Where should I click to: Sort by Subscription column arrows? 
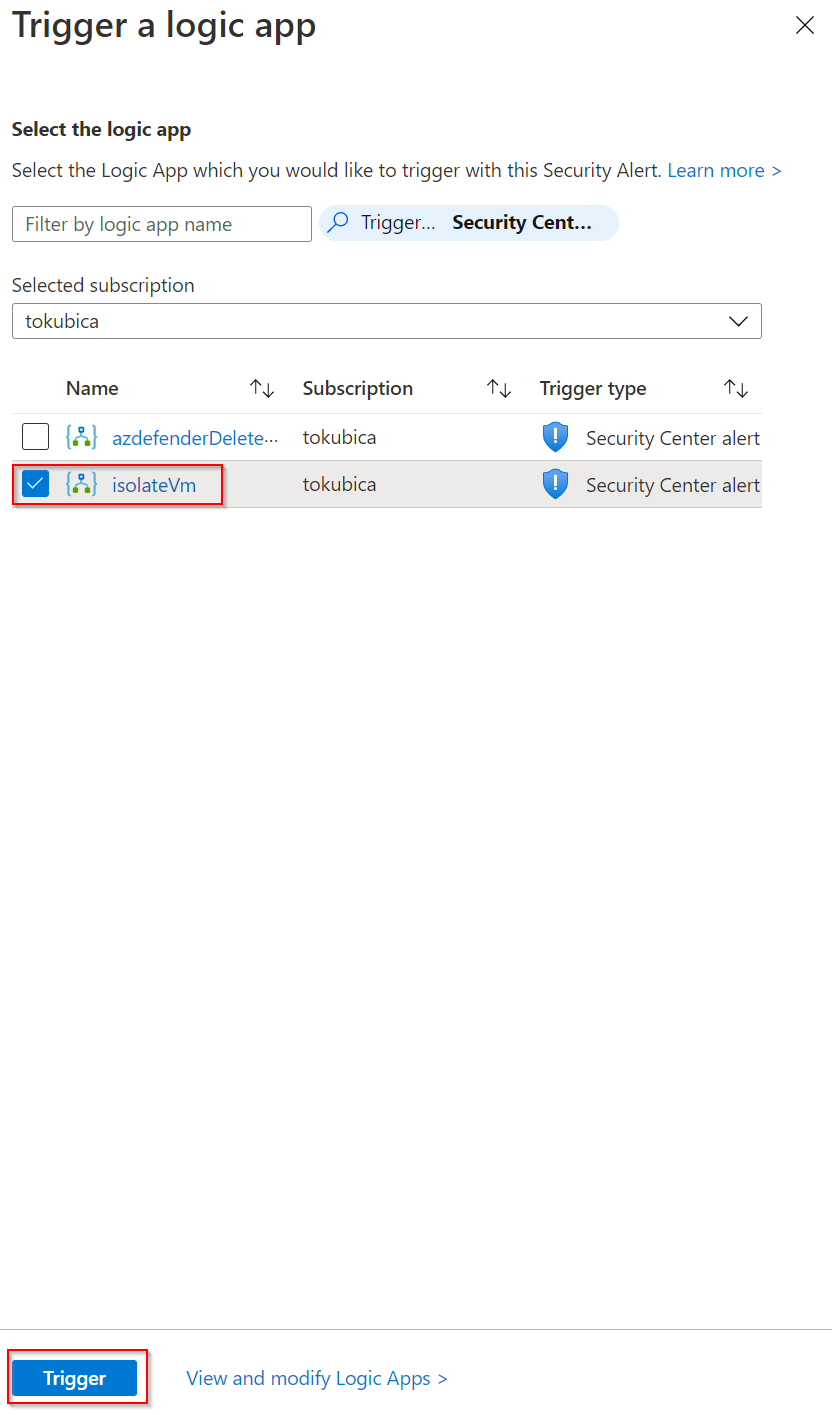(x=498, y=389)
